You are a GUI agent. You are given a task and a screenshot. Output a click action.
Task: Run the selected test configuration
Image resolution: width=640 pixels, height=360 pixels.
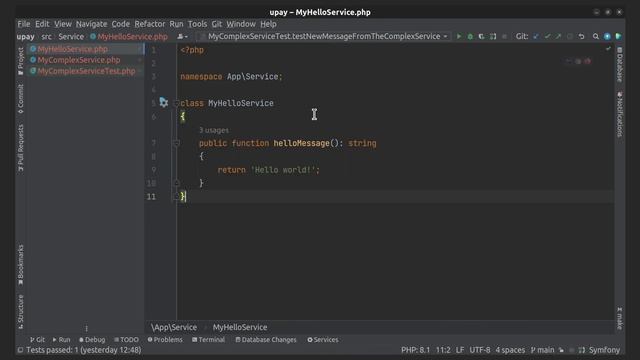(459, 36)
